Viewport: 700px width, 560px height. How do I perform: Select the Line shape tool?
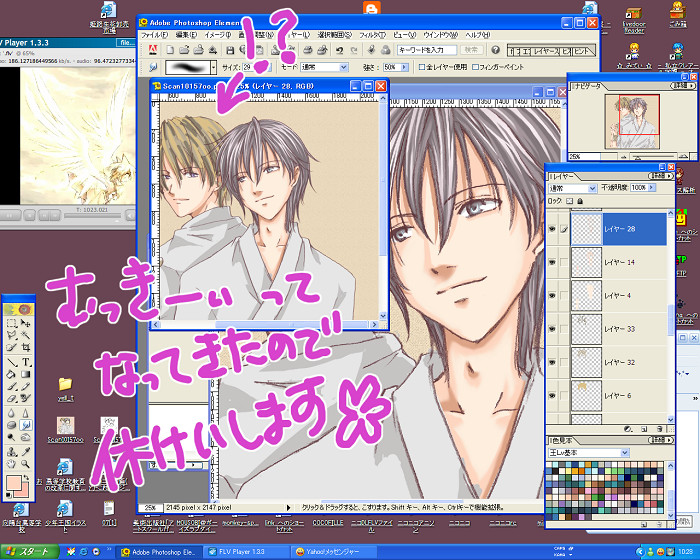click(x=12, y=362)
